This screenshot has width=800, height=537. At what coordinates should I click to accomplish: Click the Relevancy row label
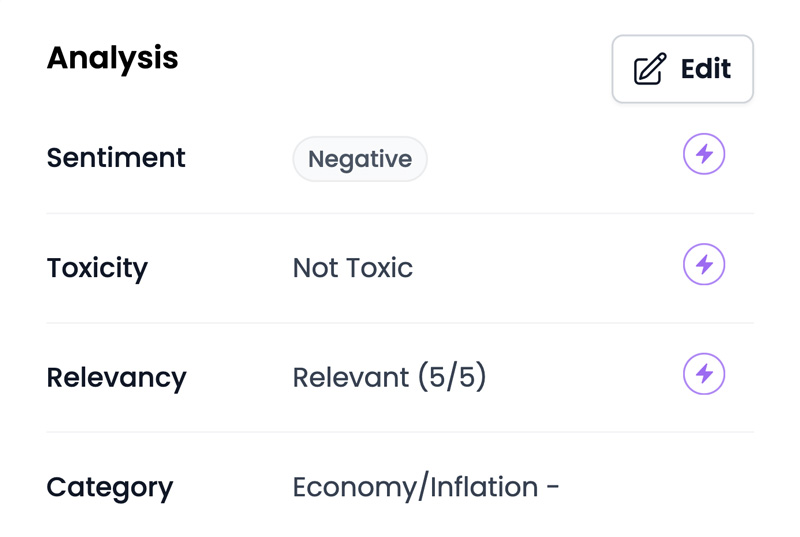116,378
